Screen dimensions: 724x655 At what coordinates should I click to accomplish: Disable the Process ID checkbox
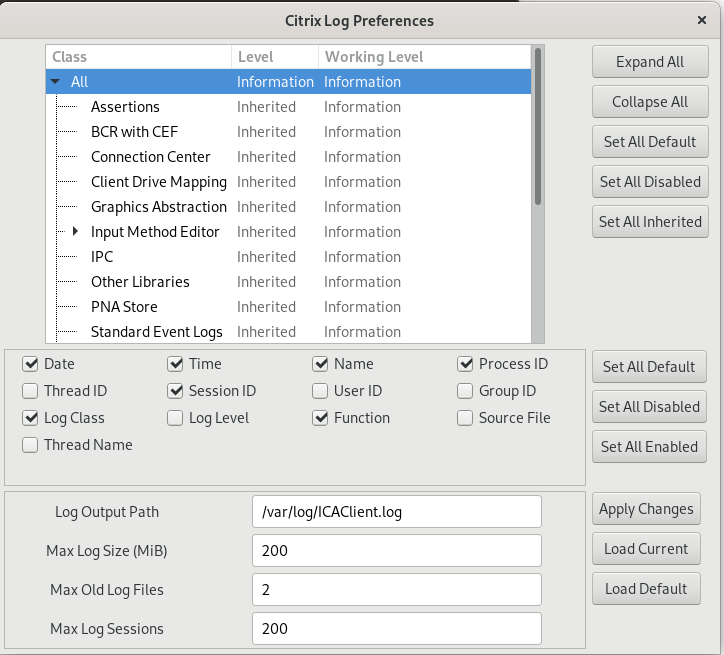click(466, 364)
